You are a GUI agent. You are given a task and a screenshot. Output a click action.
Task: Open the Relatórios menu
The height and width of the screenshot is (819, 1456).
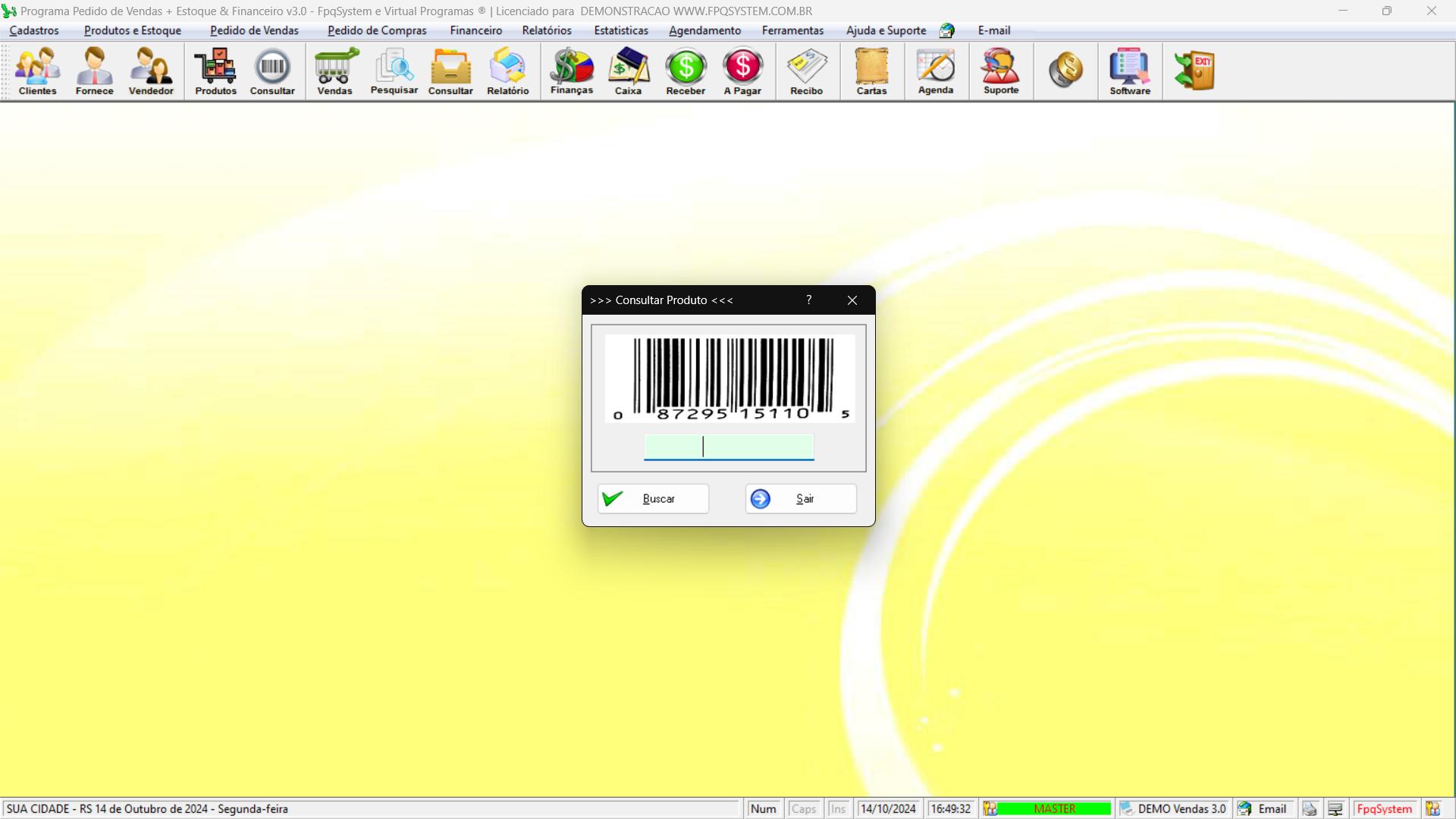547,30
